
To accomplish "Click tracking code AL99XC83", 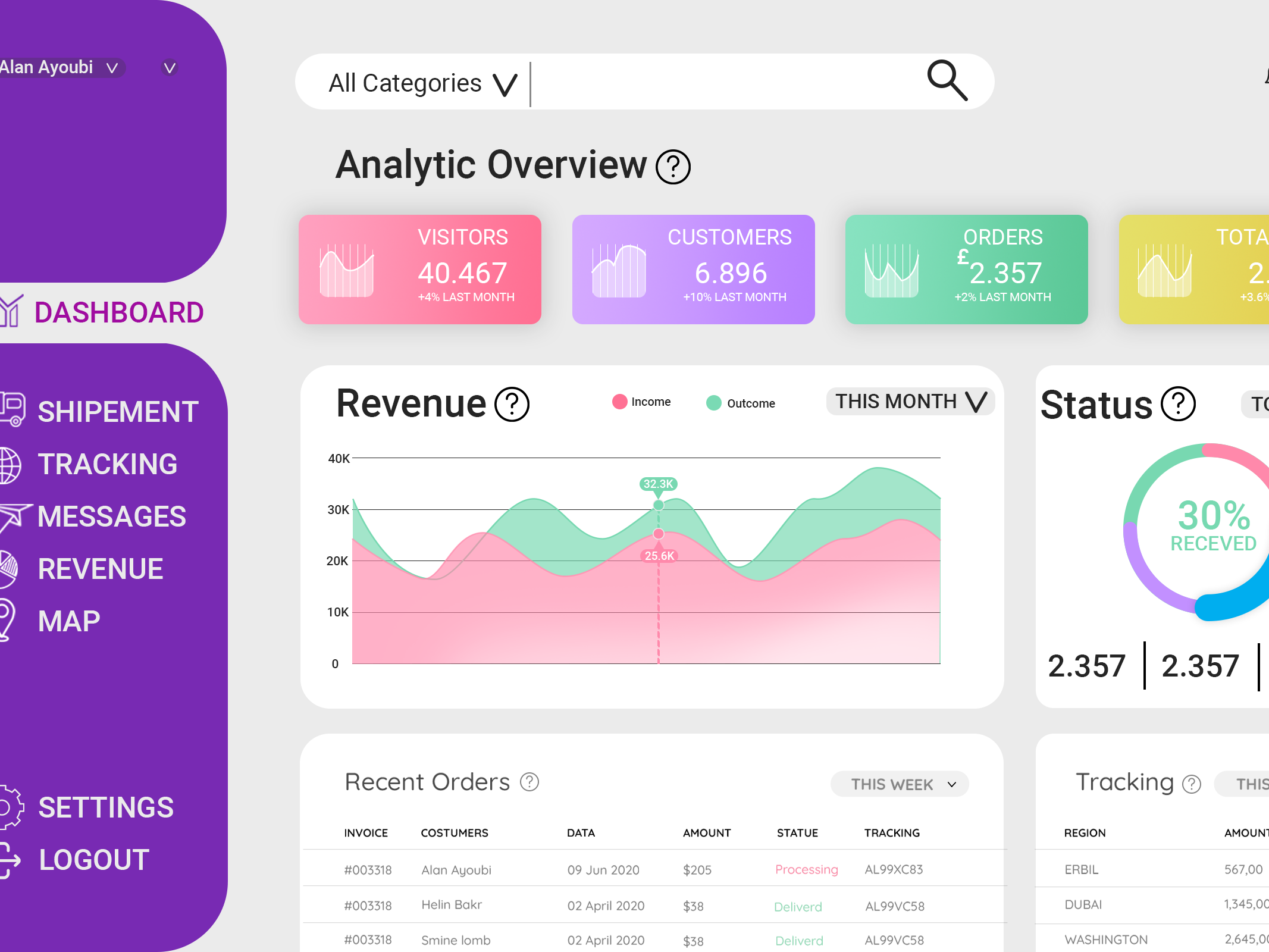I will pos(894,869).
